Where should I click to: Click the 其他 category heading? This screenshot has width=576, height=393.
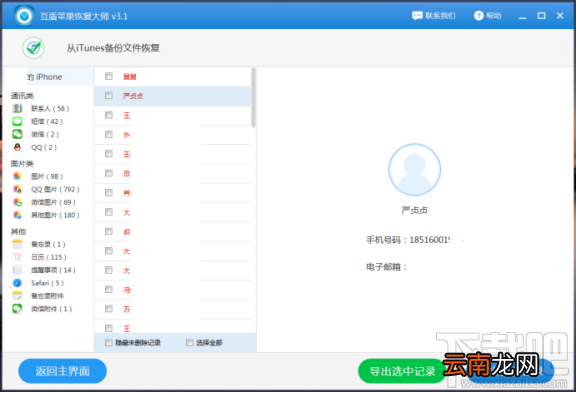pyautogui.click(x=18, y=231)
